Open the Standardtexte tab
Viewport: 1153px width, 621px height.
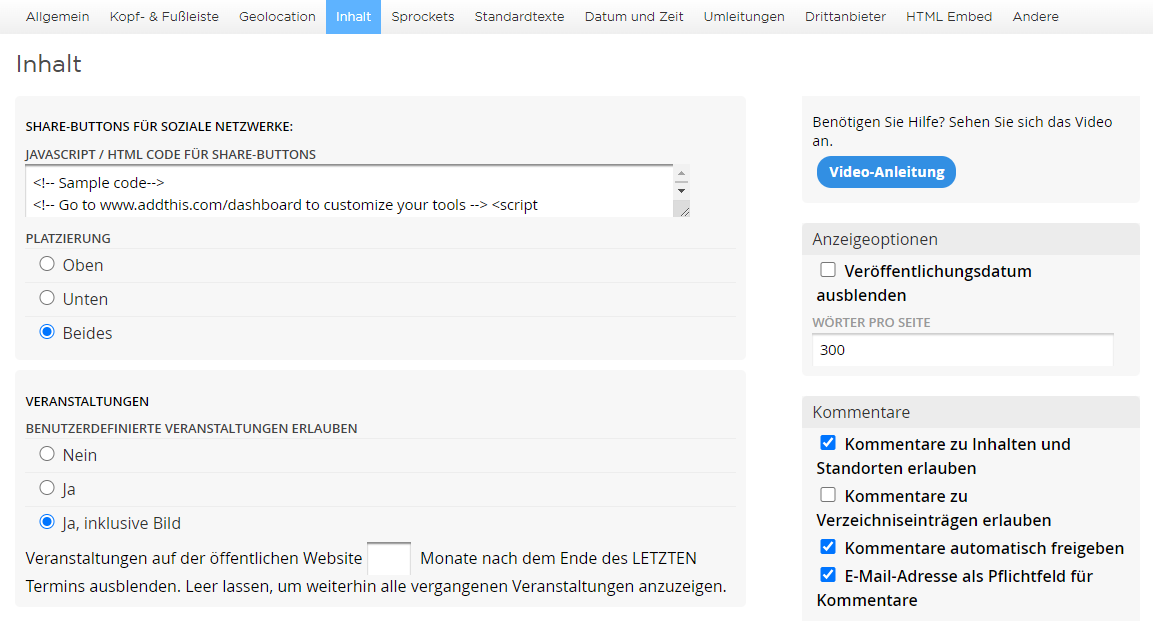519,16
